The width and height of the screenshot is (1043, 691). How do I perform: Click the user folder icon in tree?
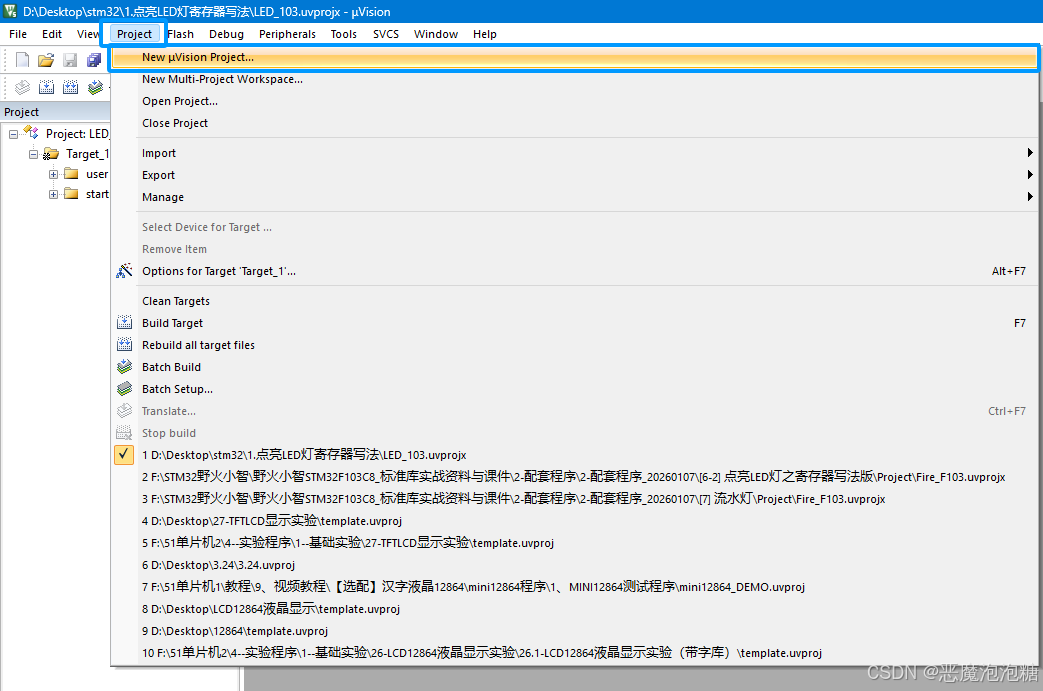(71, 174)
